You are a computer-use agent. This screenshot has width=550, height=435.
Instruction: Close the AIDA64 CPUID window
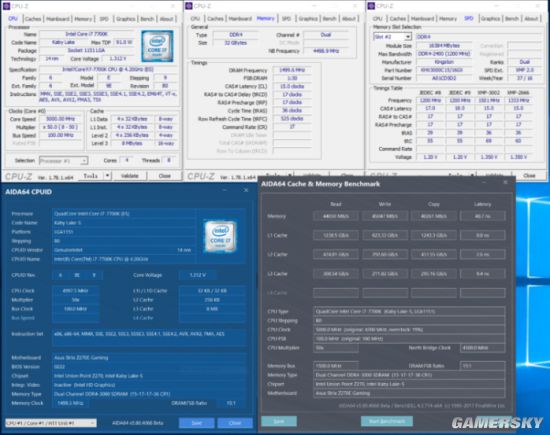(246, 190)
